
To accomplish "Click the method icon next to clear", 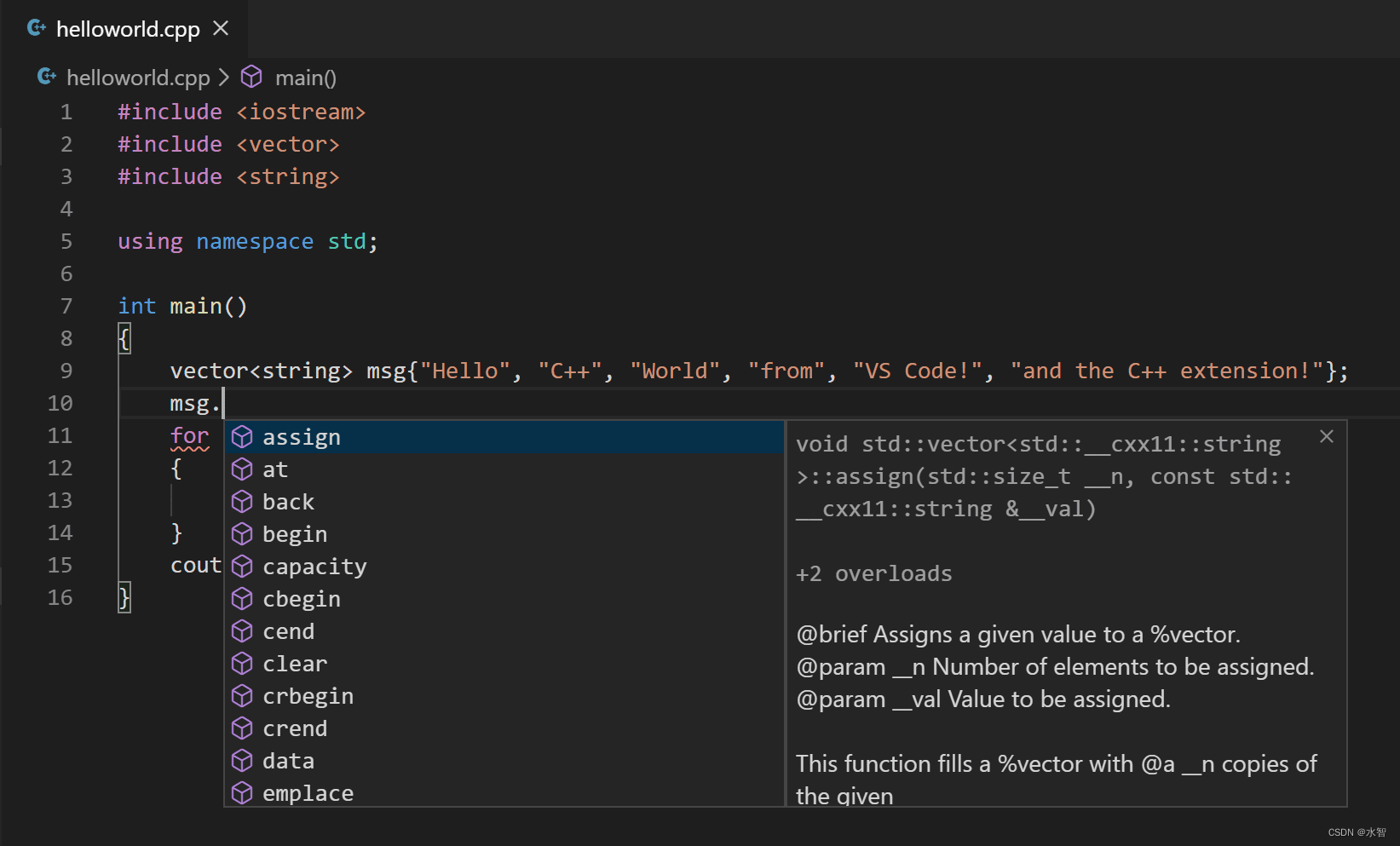I will pos(242,664).
